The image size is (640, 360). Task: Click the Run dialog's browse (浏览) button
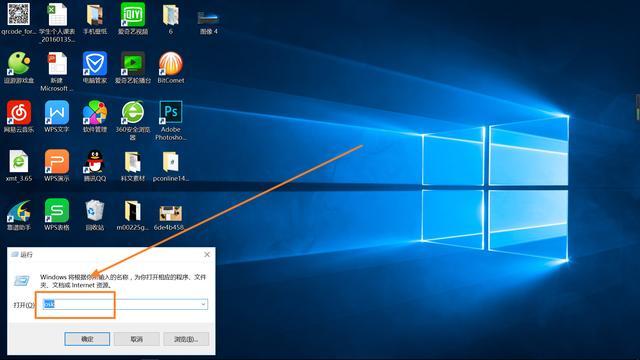click(186, 339)
